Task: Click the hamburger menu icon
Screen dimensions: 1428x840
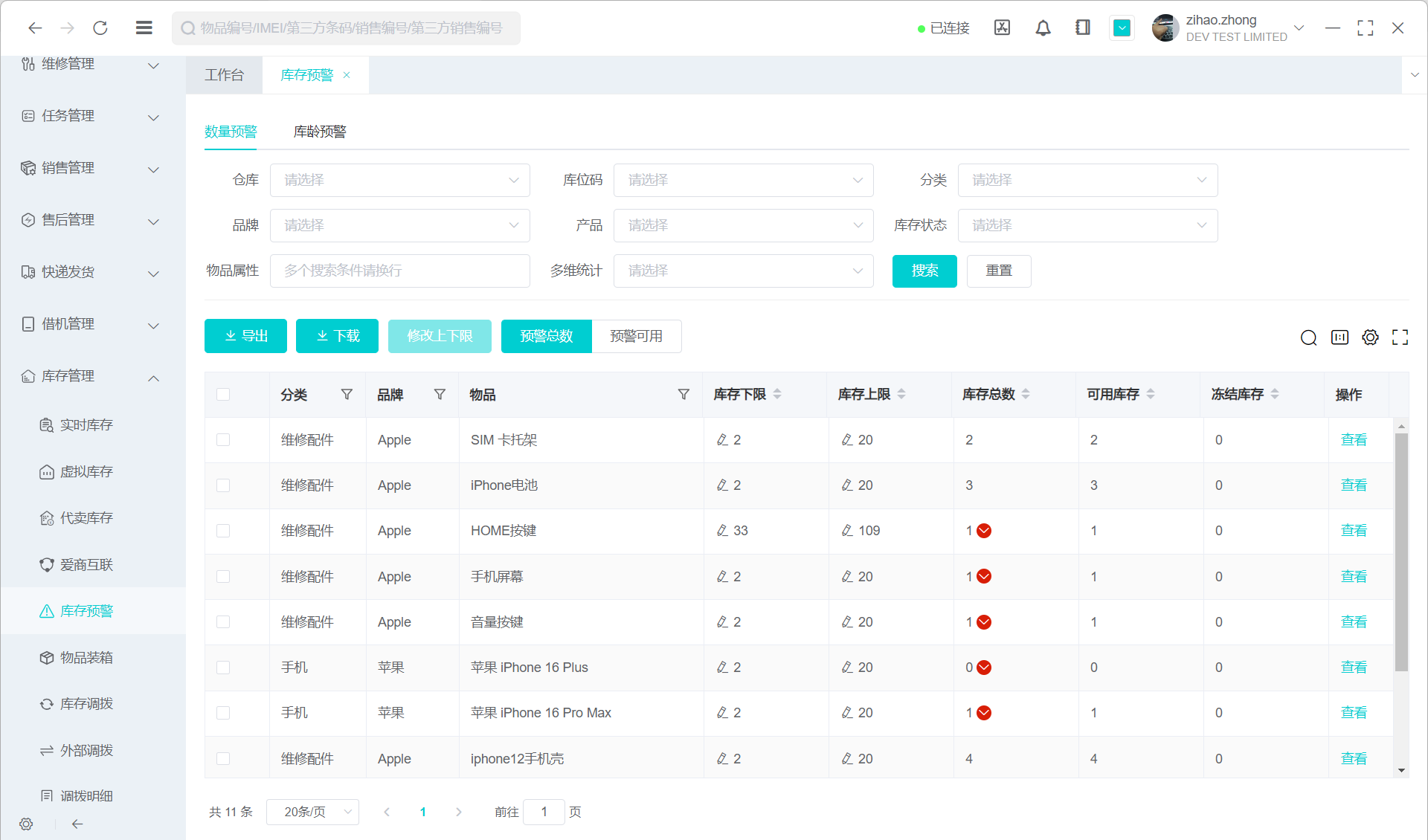Action: click(x=144, y=28)
